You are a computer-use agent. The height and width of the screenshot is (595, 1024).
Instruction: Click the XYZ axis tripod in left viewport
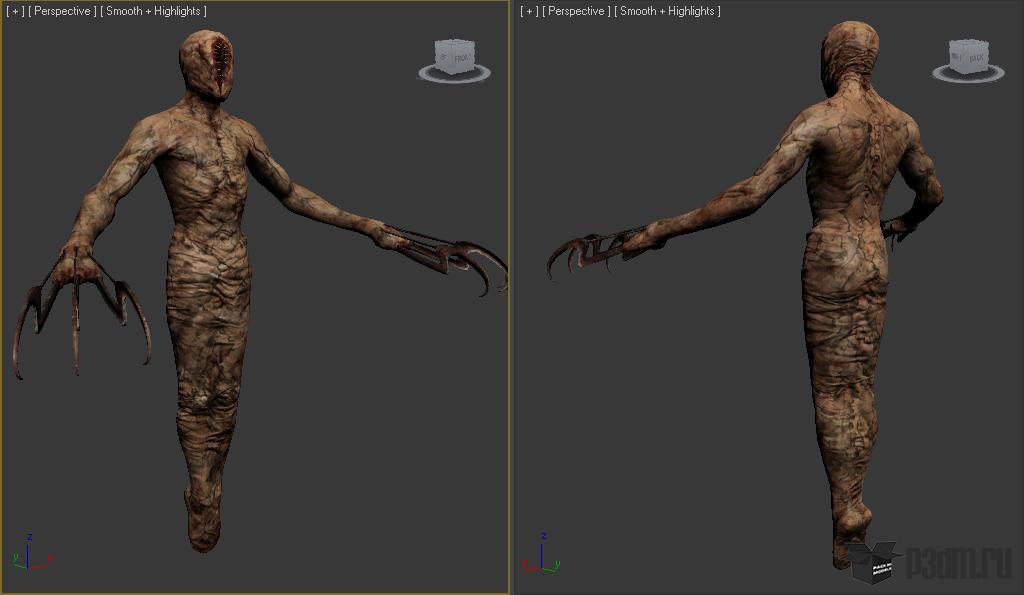pyautogui.click(x=31, y=553)
